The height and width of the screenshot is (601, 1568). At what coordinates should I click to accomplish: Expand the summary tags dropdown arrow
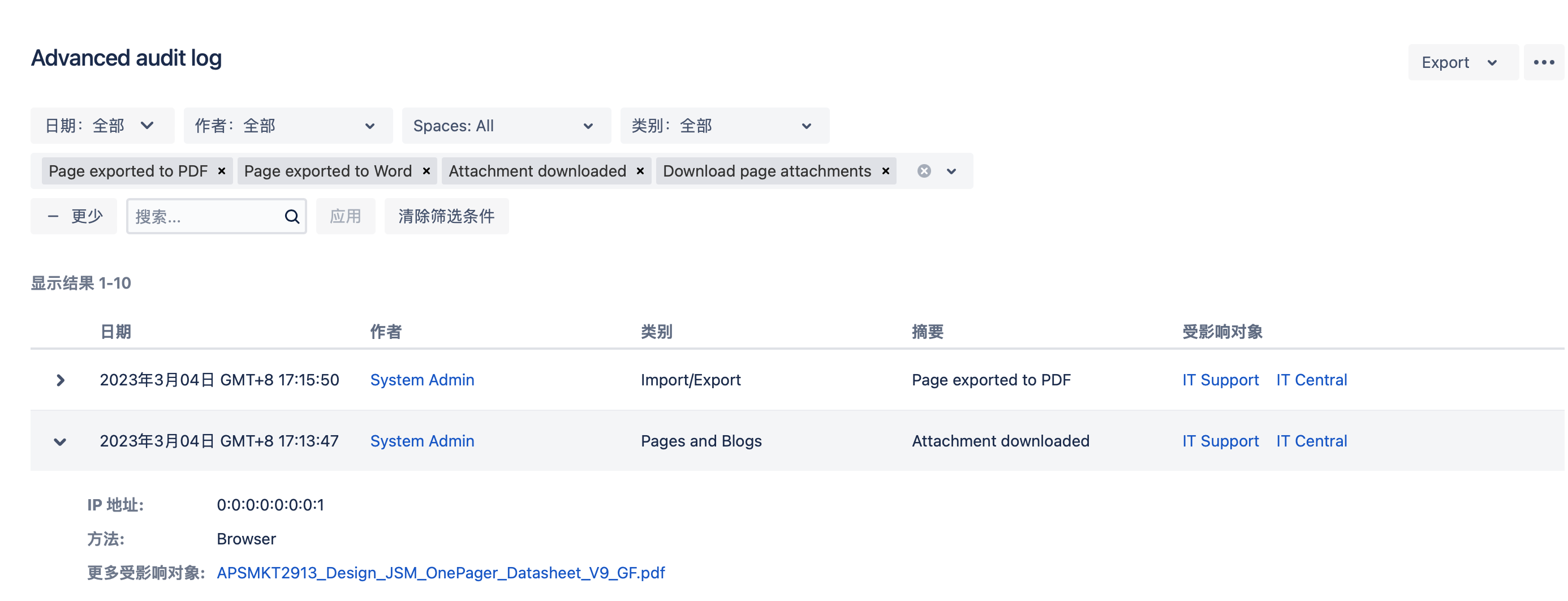tap(951, 171)
